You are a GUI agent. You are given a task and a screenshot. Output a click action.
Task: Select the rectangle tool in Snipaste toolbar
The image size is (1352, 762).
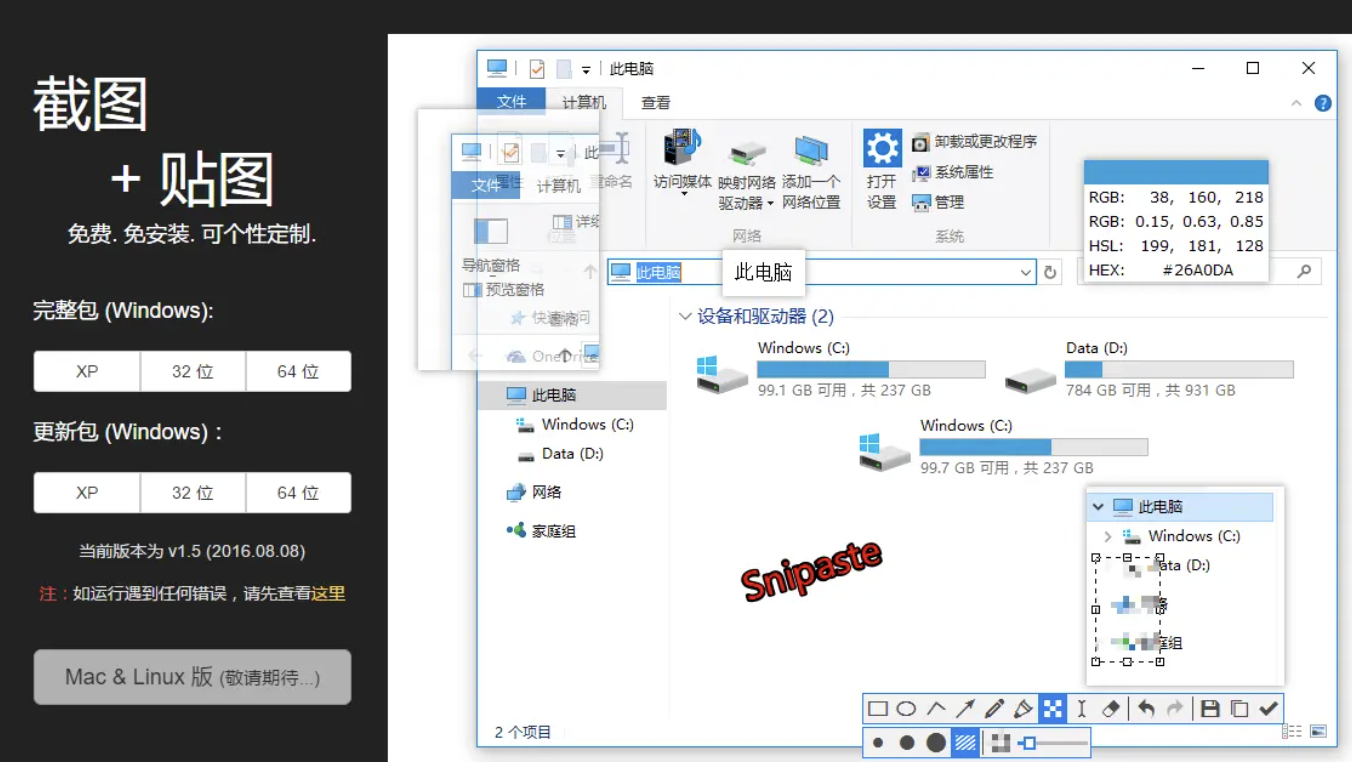coord(878,709)
